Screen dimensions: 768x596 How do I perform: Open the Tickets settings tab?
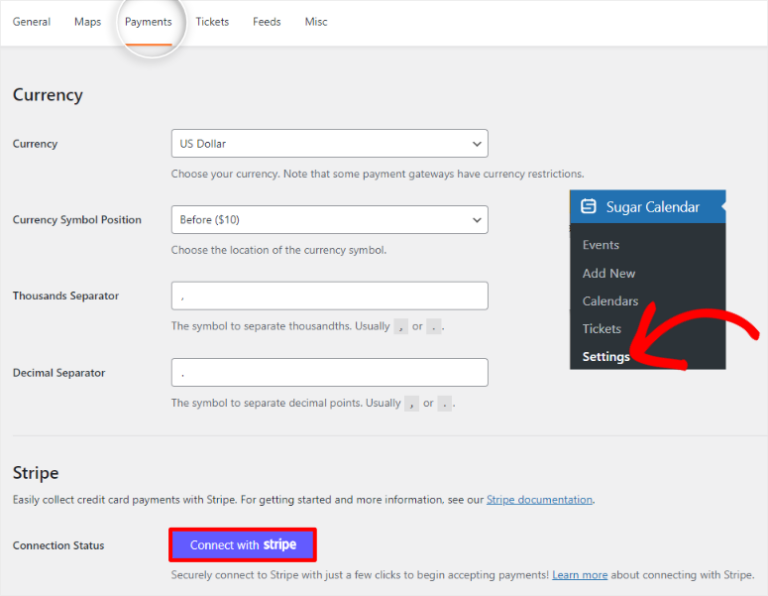point(212,22)
